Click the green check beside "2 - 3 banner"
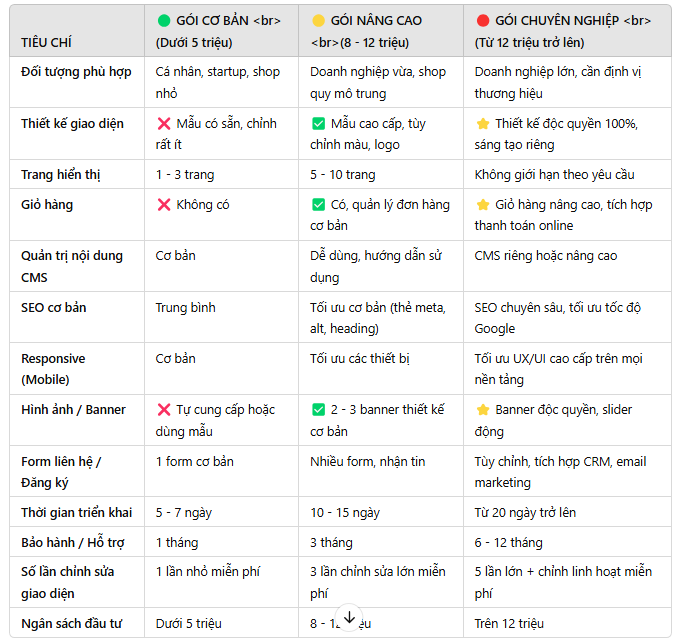The width and height of the screenshot is (677, 643). click(318, 410)
